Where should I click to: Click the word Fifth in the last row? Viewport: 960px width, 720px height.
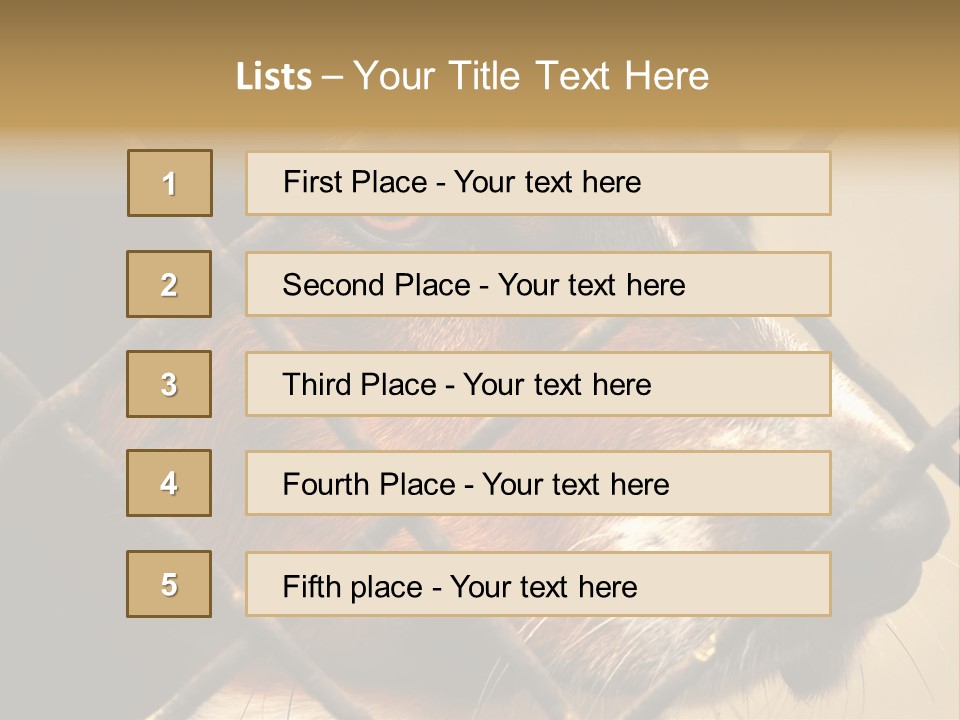point(311,586)
